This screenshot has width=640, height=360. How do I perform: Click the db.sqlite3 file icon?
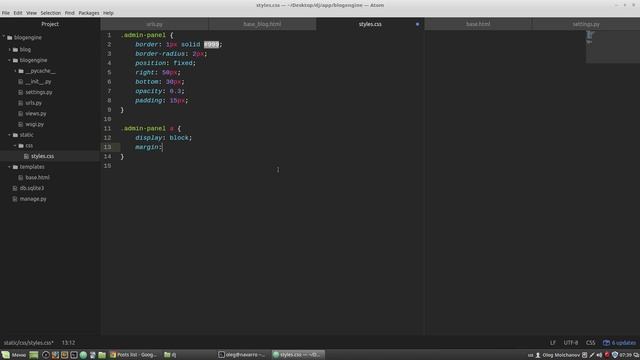tap(15, 188)
